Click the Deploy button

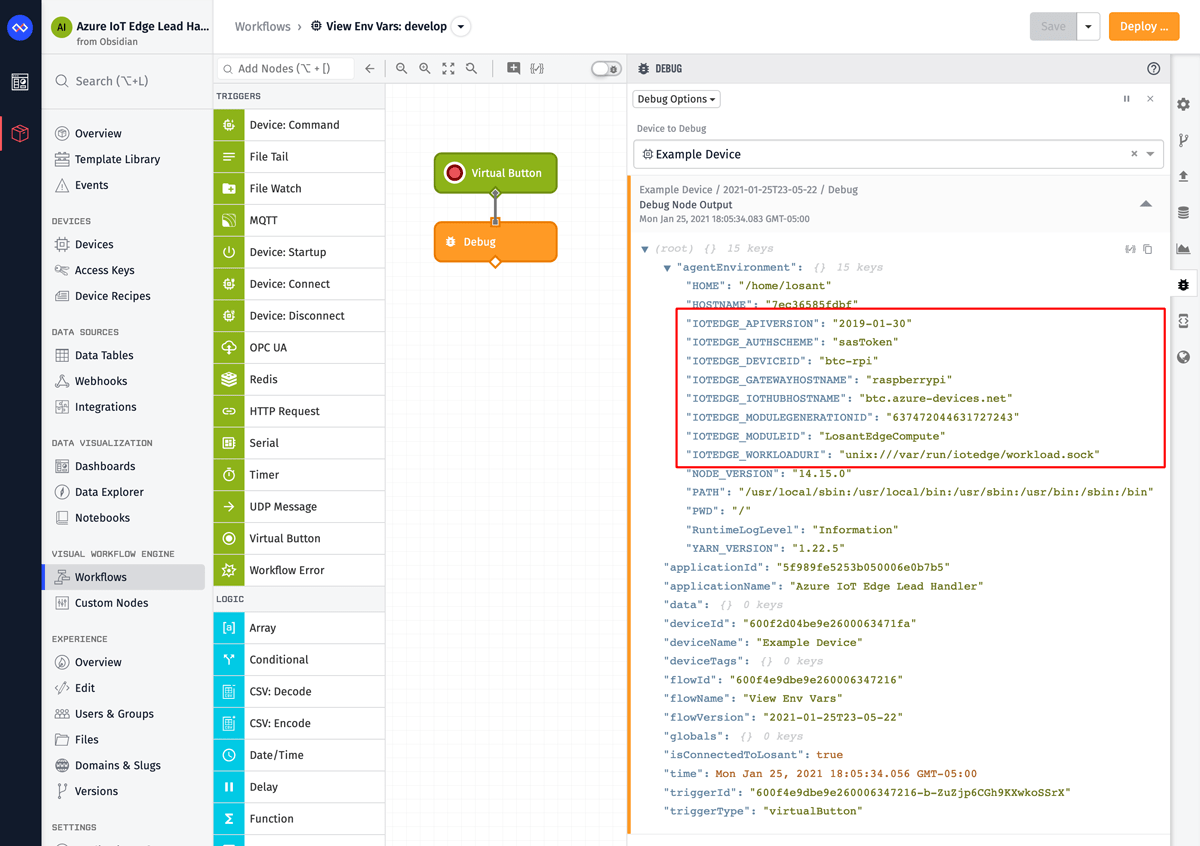[1144, 27]
